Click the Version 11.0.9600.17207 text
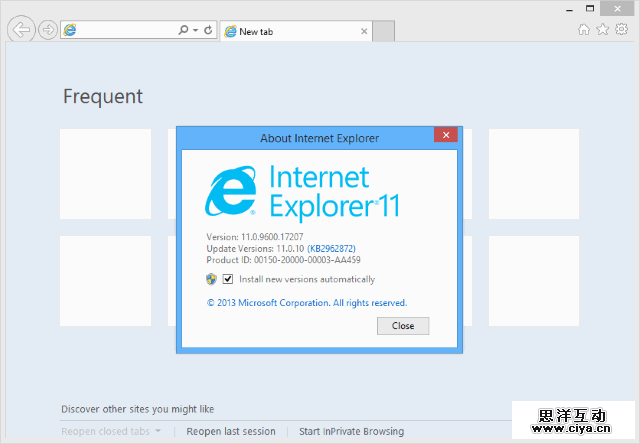This screenshot has height=444, width=640. click(x=255, y=237)
